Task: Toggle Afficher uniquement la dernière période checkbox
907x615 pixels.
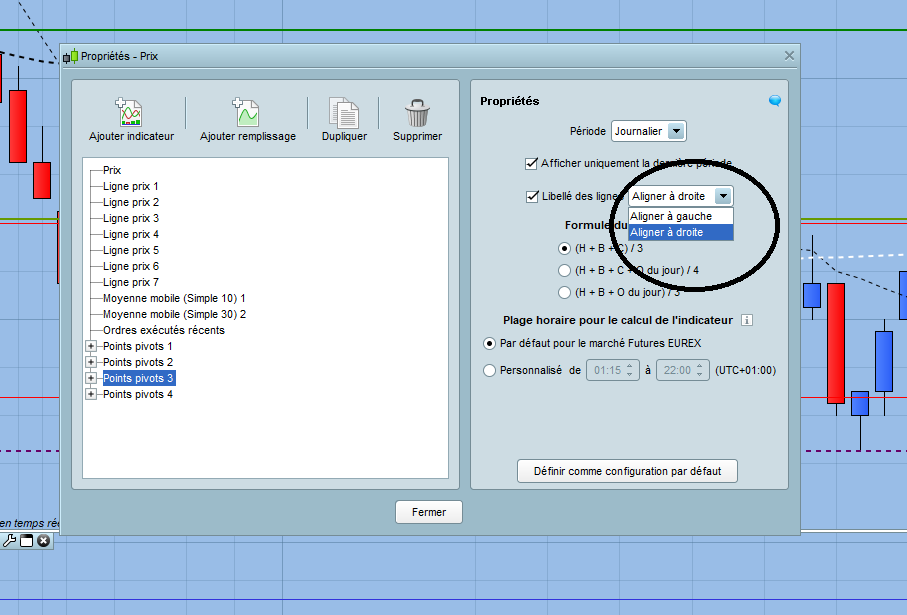Action: pos(531,163)
